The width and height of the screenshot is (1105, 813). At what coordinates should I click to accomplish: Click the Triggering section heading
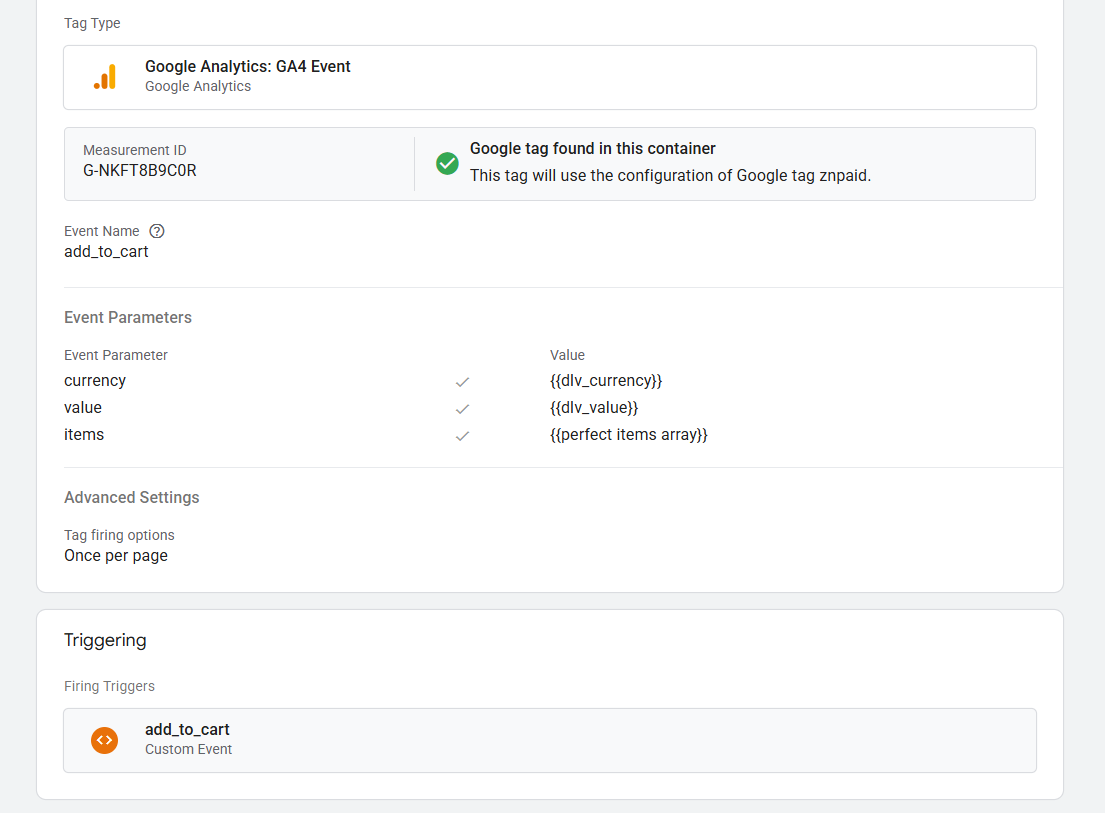coord(105,640)
